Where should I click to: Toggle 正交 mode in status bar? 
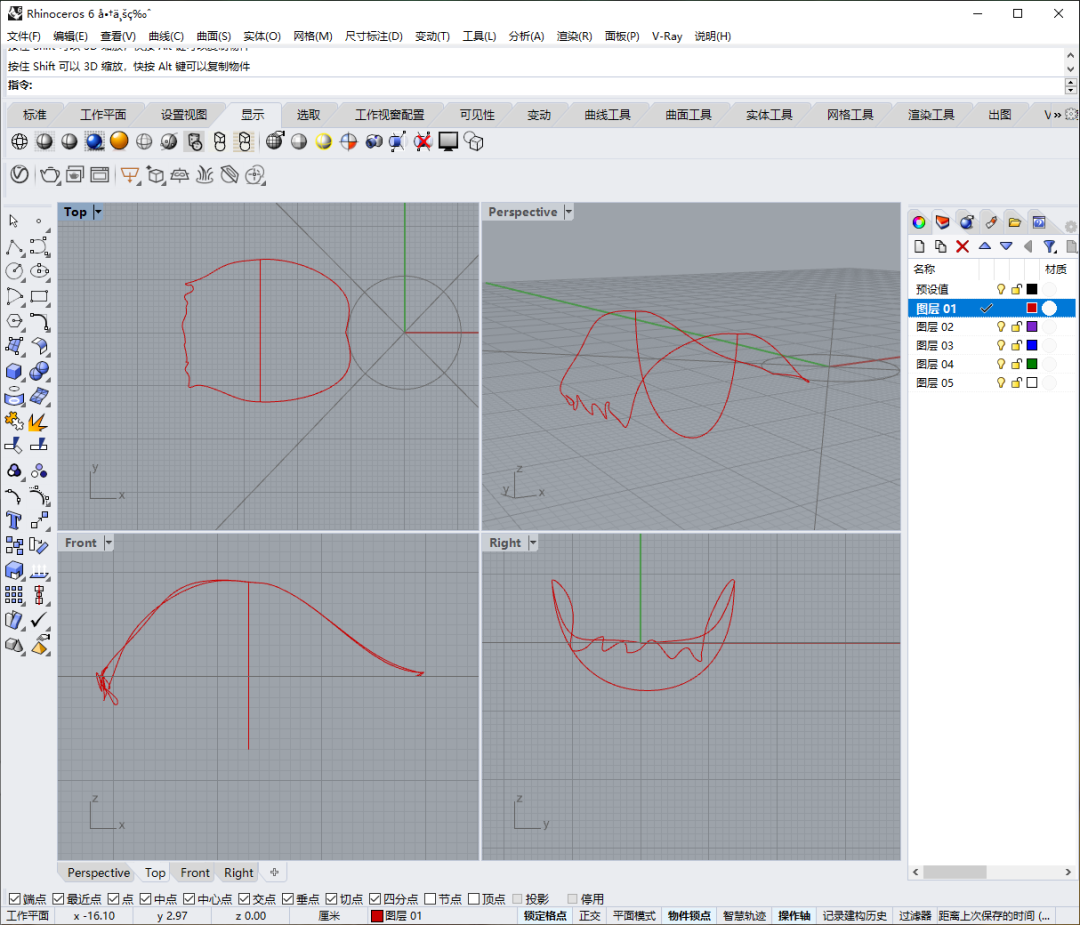pyautogui.click(x=590, y=915)
